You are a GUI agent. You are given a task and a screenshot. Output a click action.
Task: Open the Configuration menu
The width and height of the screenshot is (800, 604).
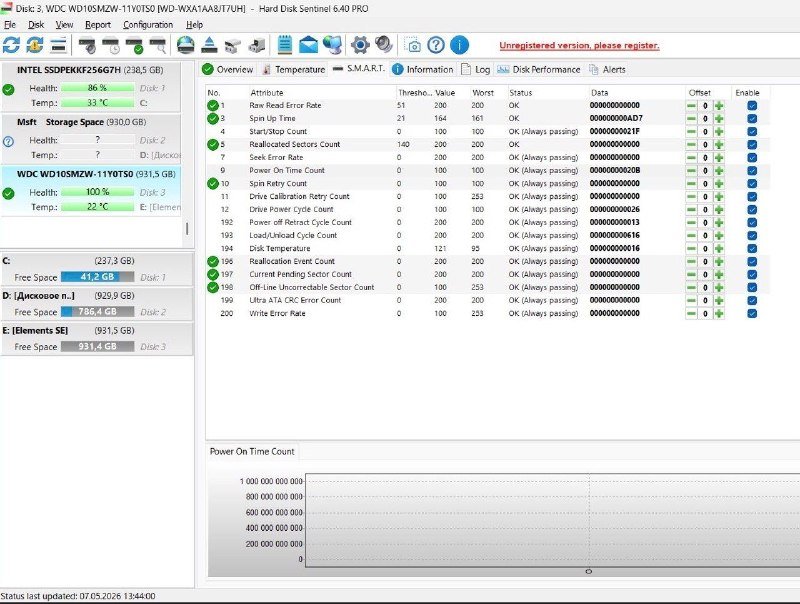[x=147, y=24]
